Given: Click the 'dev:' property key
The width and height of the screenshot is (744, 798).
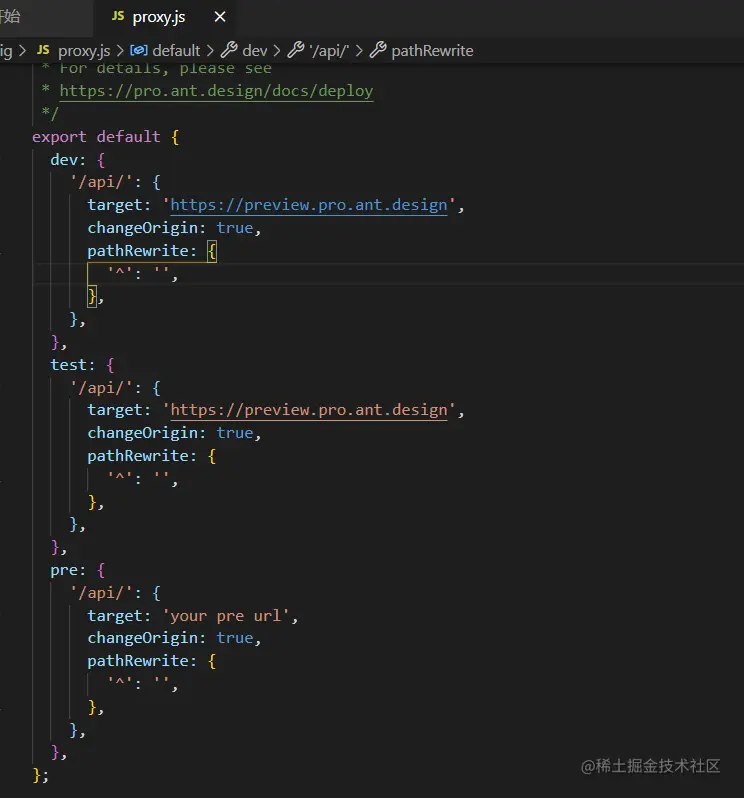Looking at the screenshot, I should [x=68, y=160].
